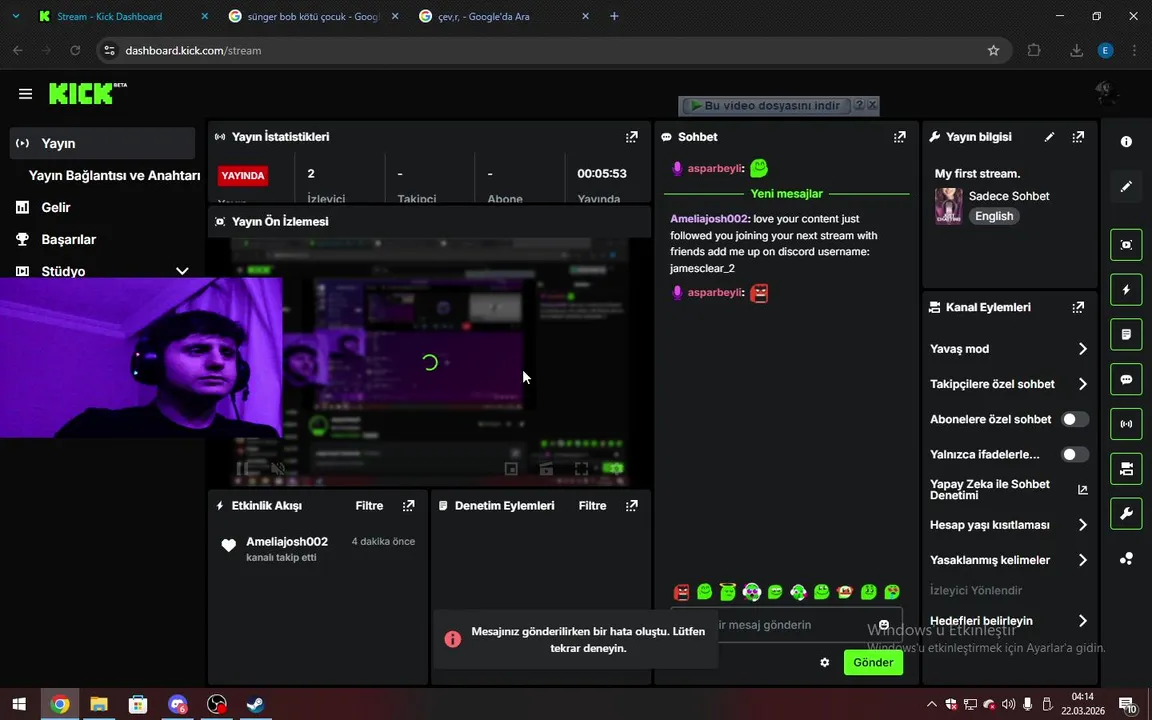Click the English language tag
This screenshot has height=720, width=1152.
[994, 216]
